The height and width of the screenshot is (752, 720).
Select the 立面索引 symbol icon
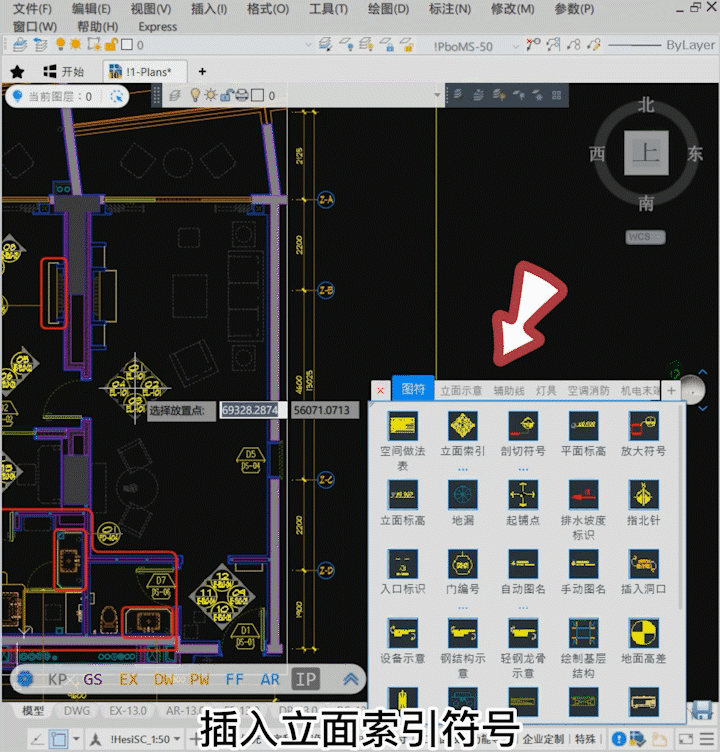point(462,425)
